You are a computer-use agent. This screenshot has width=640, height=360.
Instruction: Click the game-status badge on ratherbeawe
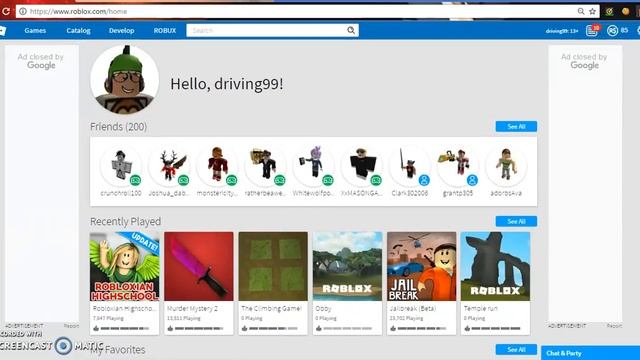click(280, 180)
